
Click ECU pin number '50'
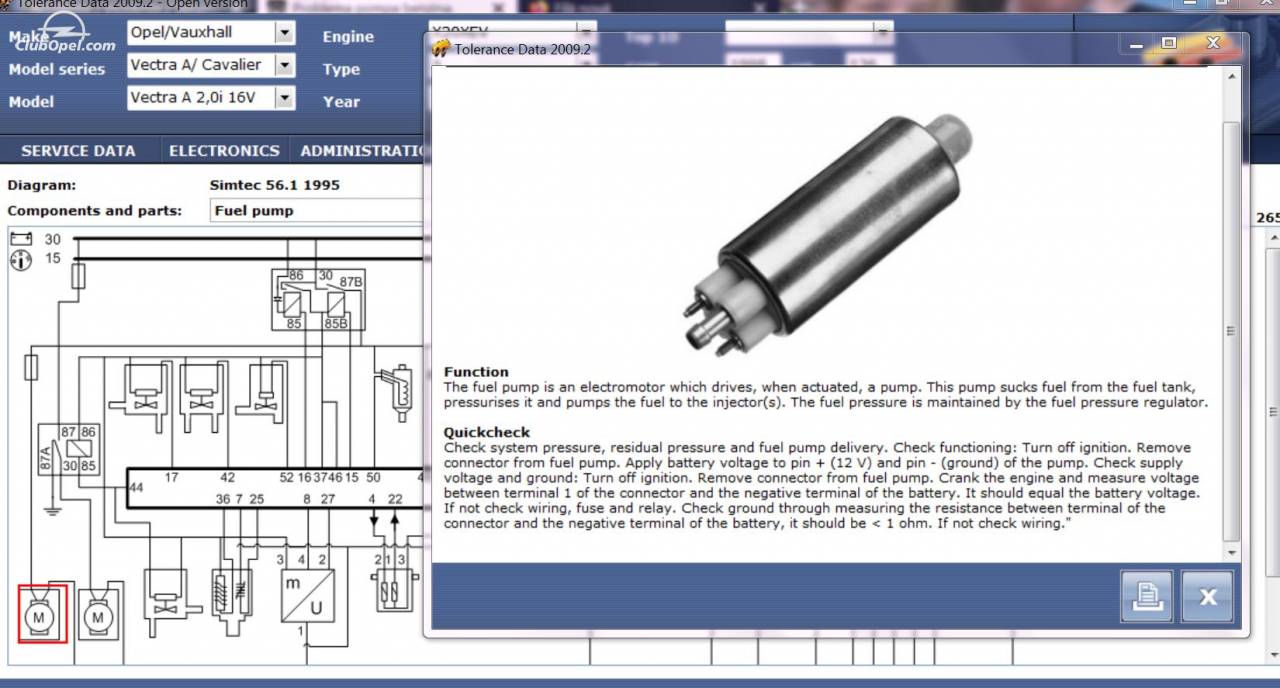pyautogui.click(x=373, y=478)
